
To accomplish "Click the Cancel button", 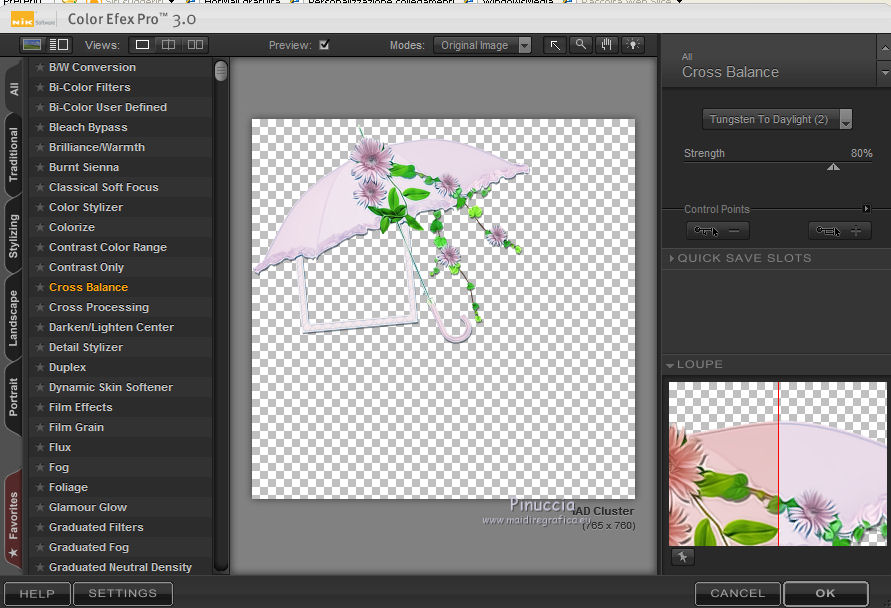I will pyautogui.click(x=737, y=593).
